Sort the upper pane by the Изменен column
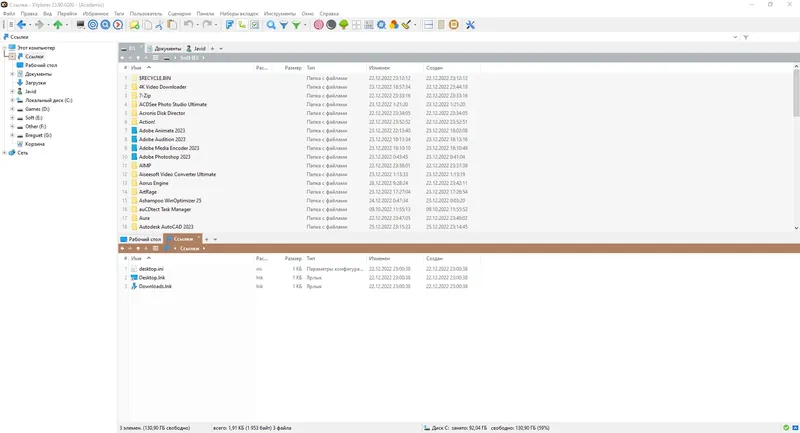800x433 pixels. [x=379, y=67]
